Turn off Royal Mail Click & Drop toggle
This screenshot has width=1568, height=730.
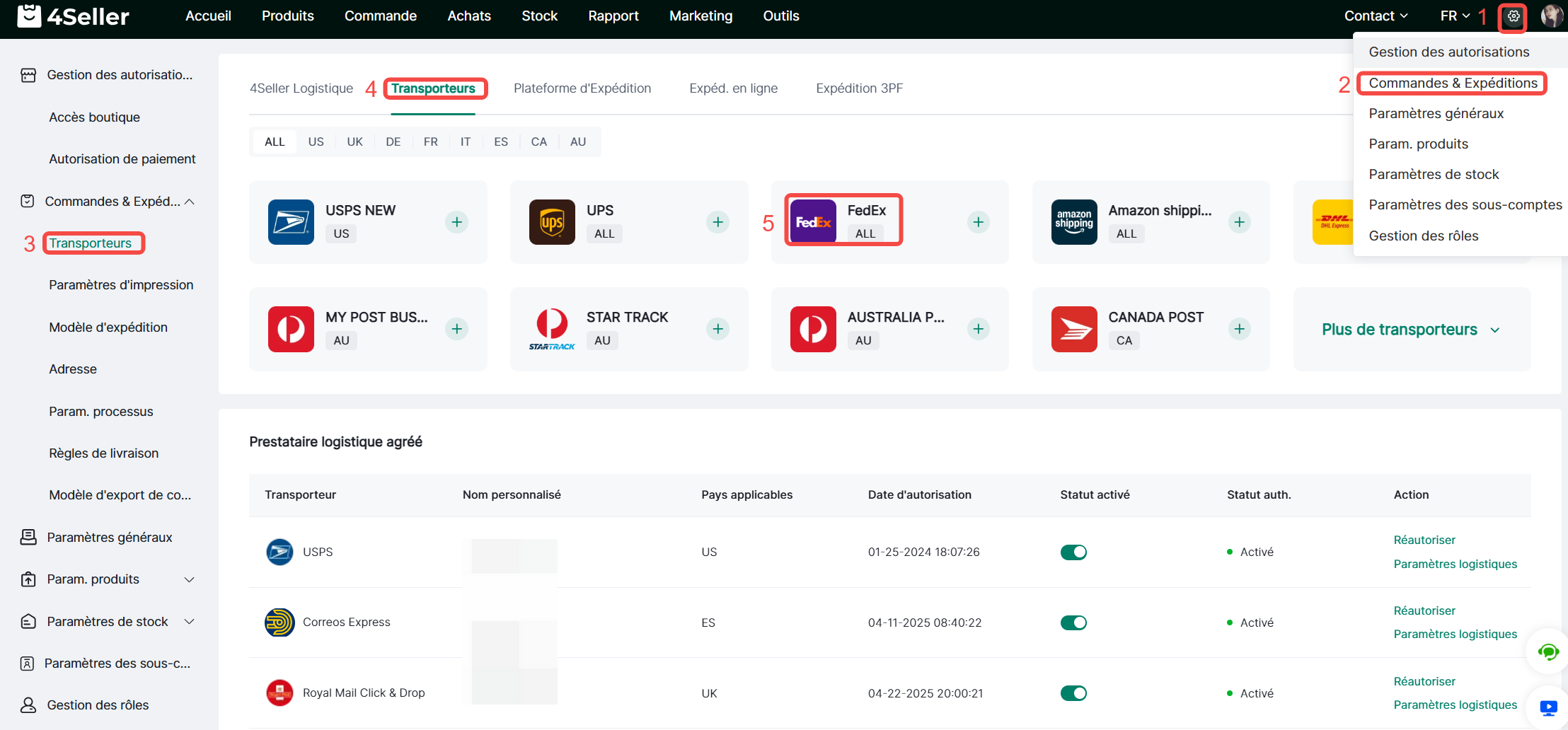1073,693
